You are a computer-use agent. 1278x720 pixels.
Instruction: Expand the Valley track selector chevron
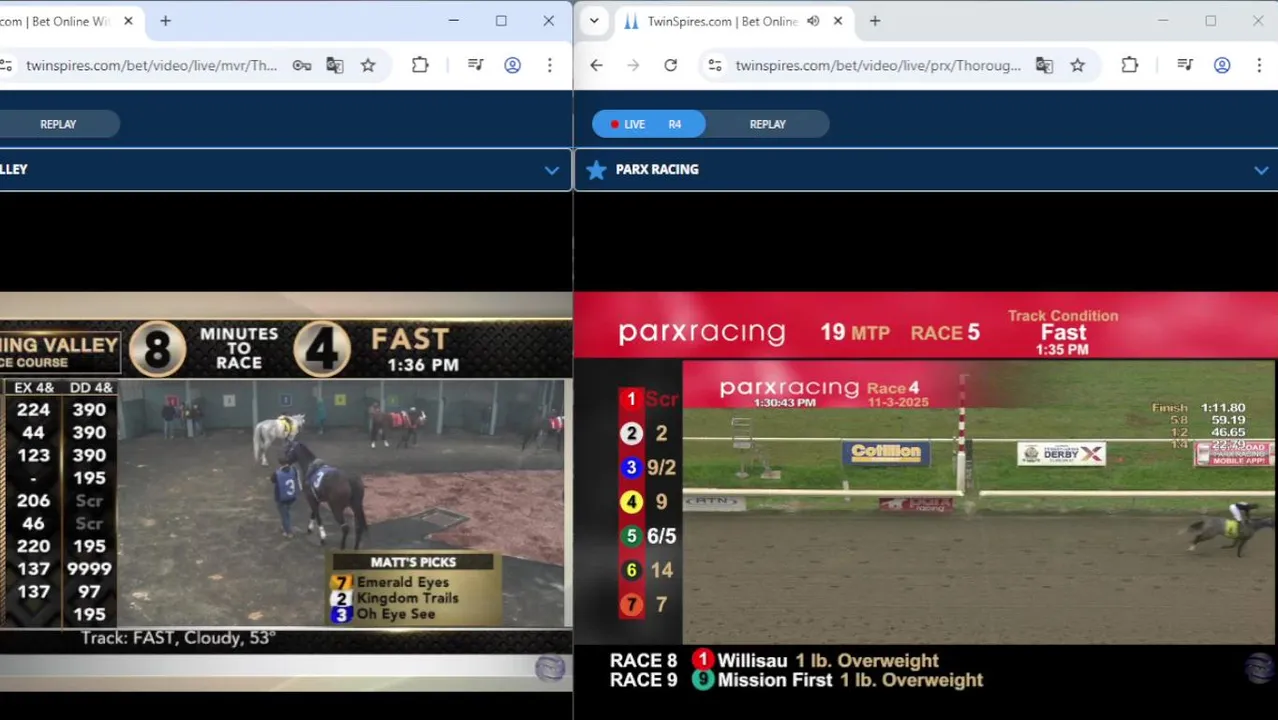(552, 170)
